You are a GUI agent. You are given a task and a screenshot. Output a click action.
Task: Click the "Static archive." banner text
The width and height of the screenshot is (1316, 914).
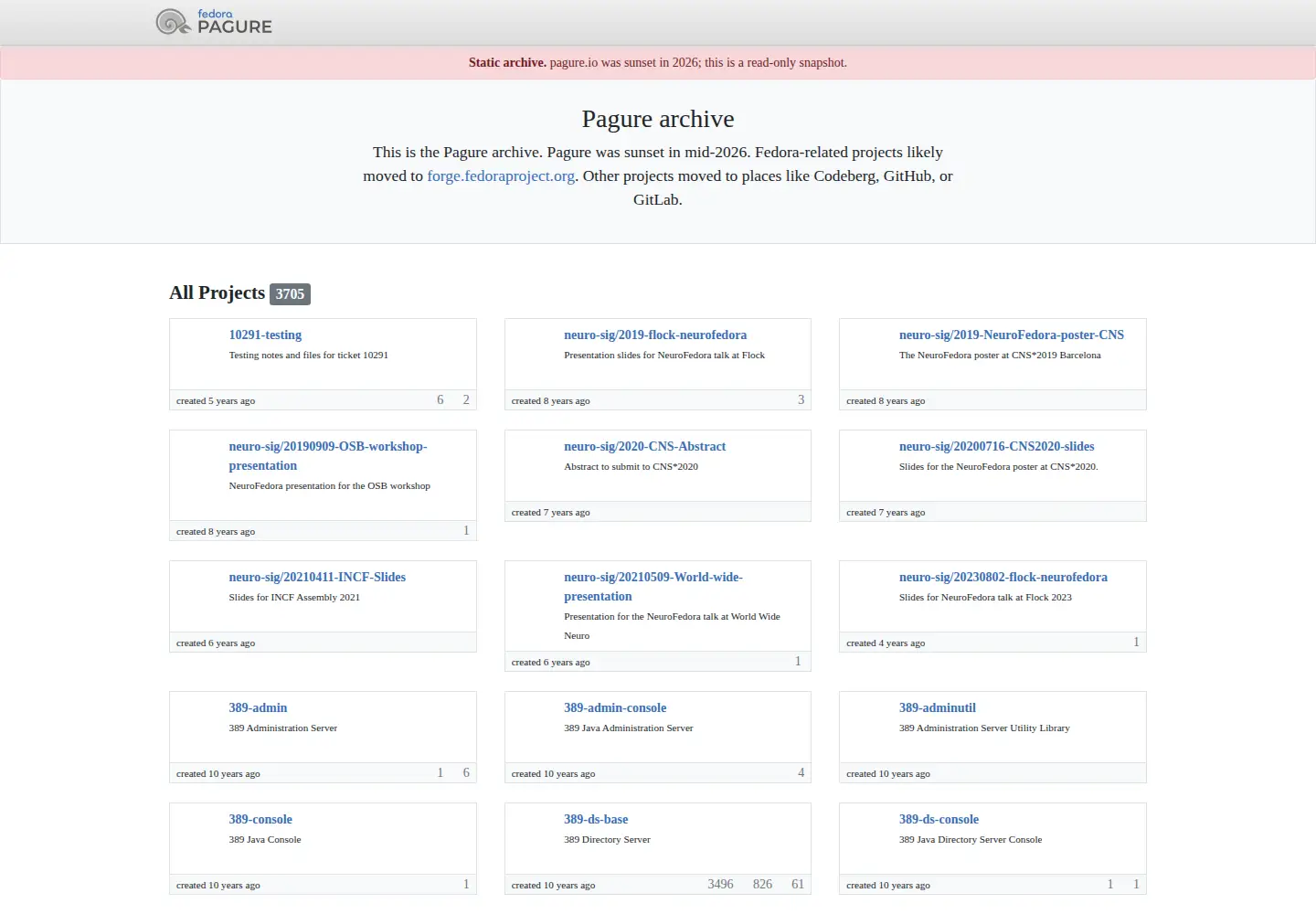point(507,63)
